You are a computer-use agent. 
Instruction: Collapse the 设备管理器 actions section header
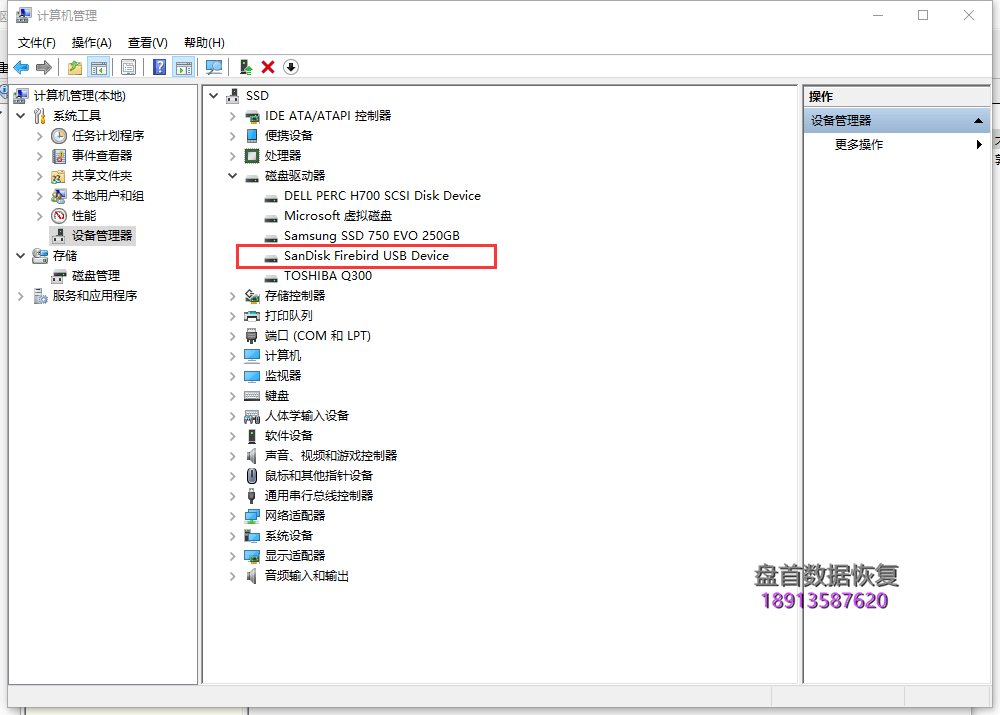coord(897,121)
